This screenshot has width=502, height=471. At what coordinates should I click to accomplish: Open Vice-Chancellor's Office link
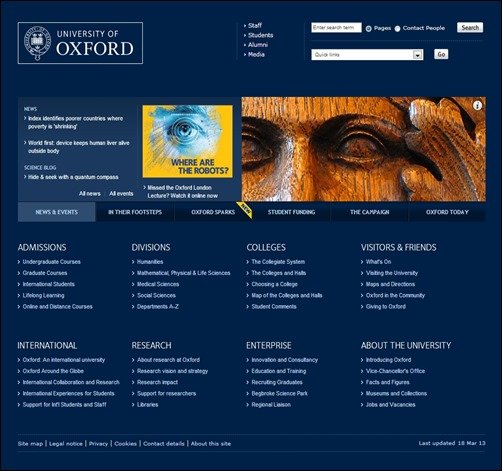395,371
